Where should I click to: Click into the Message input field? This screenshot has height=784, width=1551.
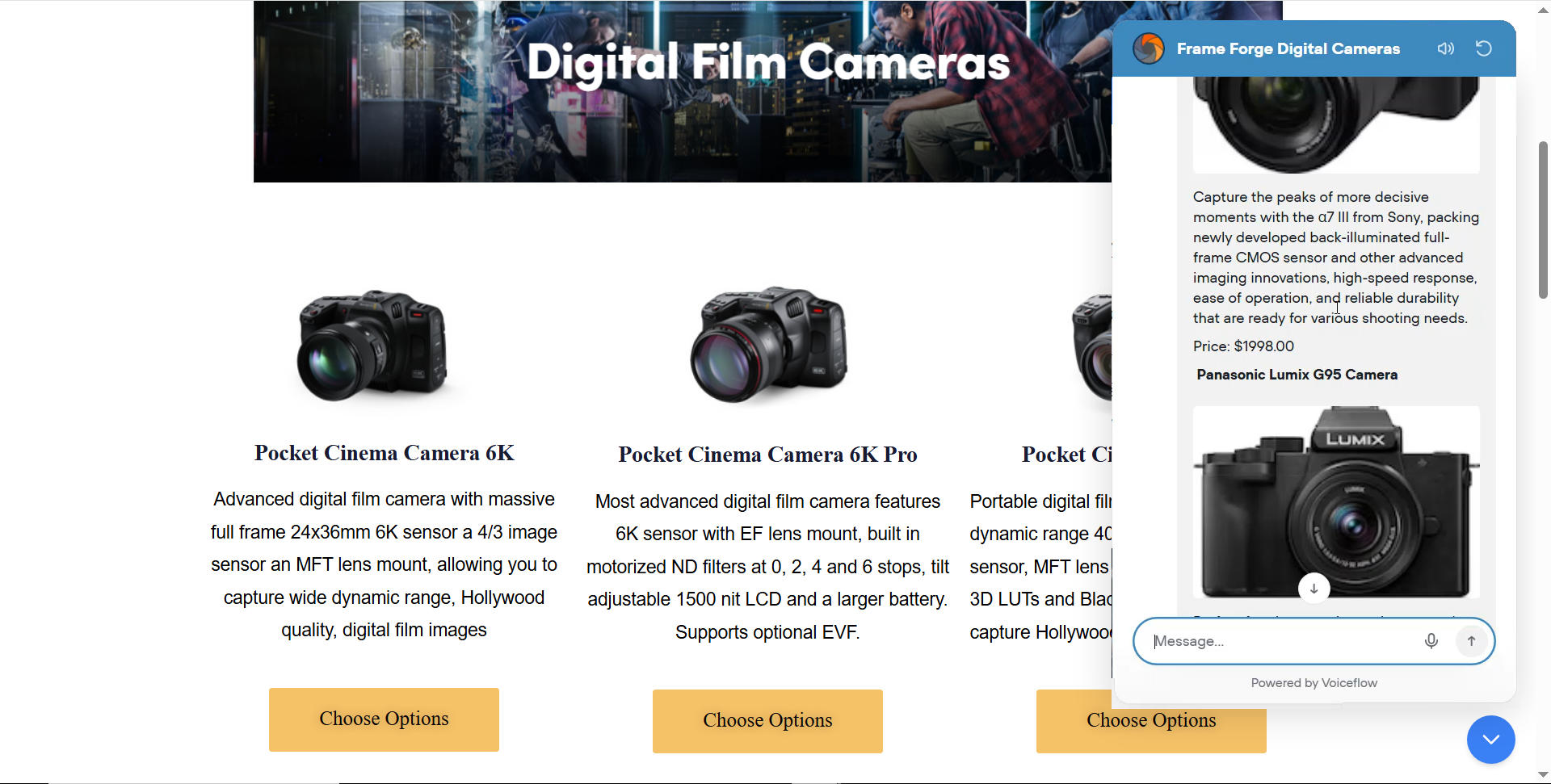pyautogui.click(x=1284, y=641)
